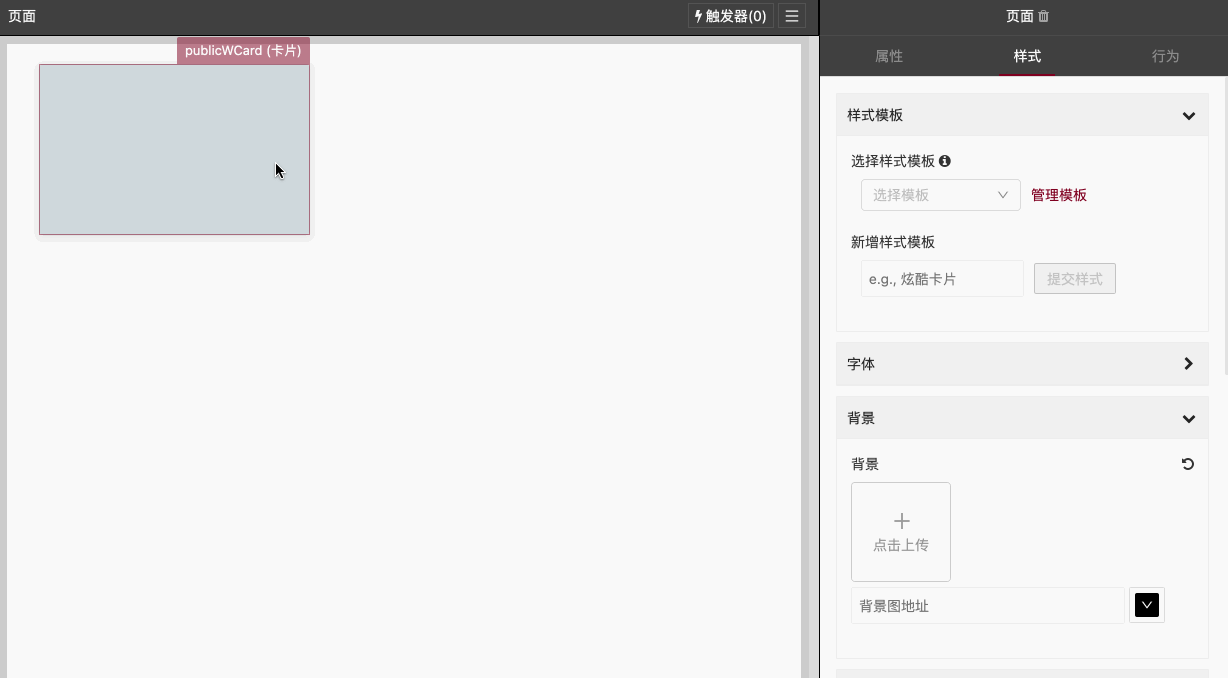The height and width of the screenshot is (678, 1228).
Task: Focus the 背景图地址 input field
Action: pos(988,606)
